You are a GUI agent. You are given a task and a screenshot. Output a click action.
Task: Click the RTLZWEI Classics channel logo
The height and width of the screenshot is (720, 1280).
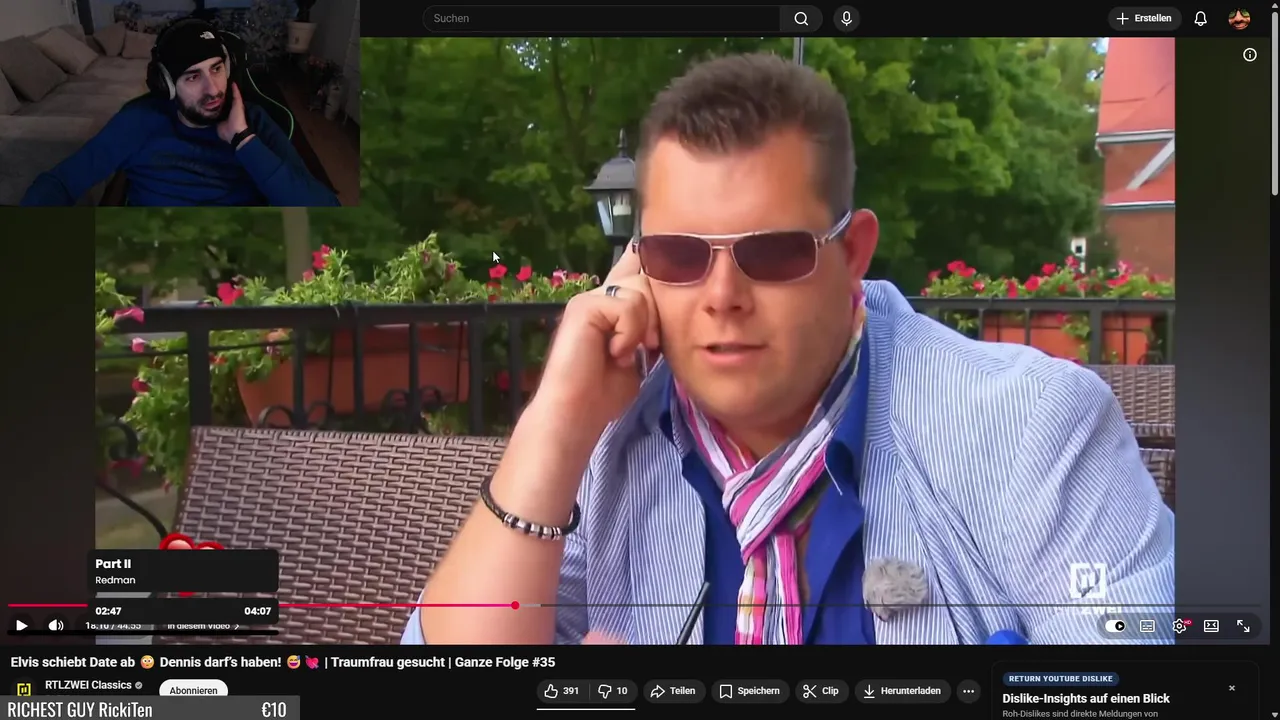[24, 689]
